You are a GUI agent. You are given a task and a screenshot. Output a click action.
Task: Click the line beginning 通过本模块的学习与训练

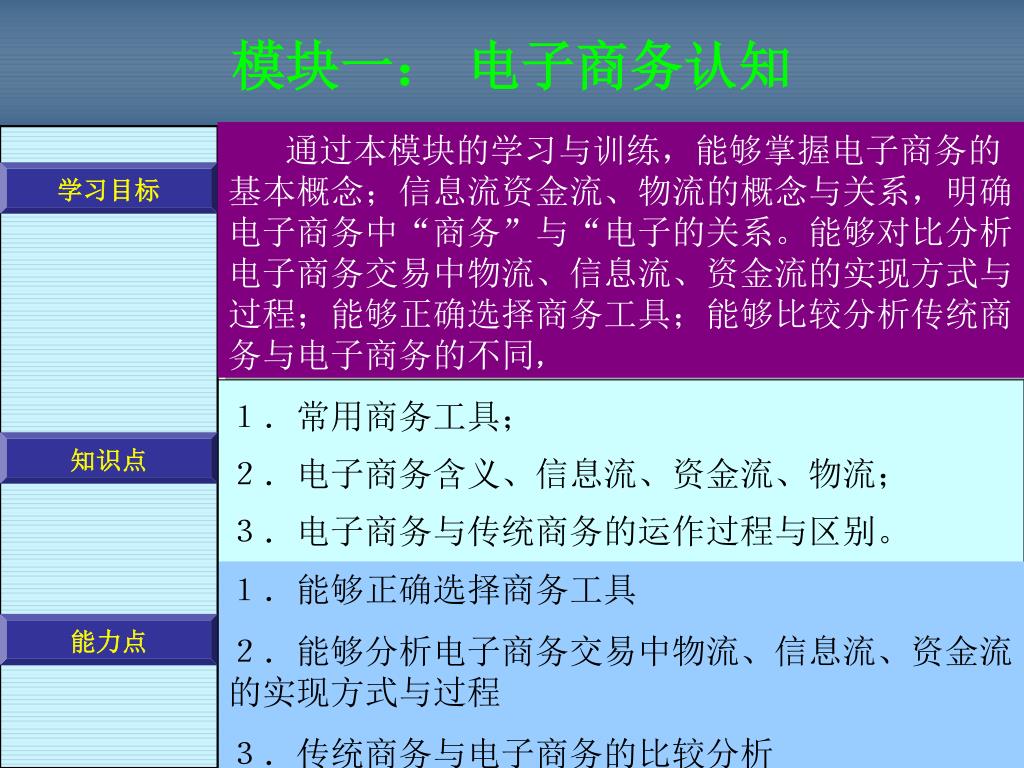[x=642, y=151]
